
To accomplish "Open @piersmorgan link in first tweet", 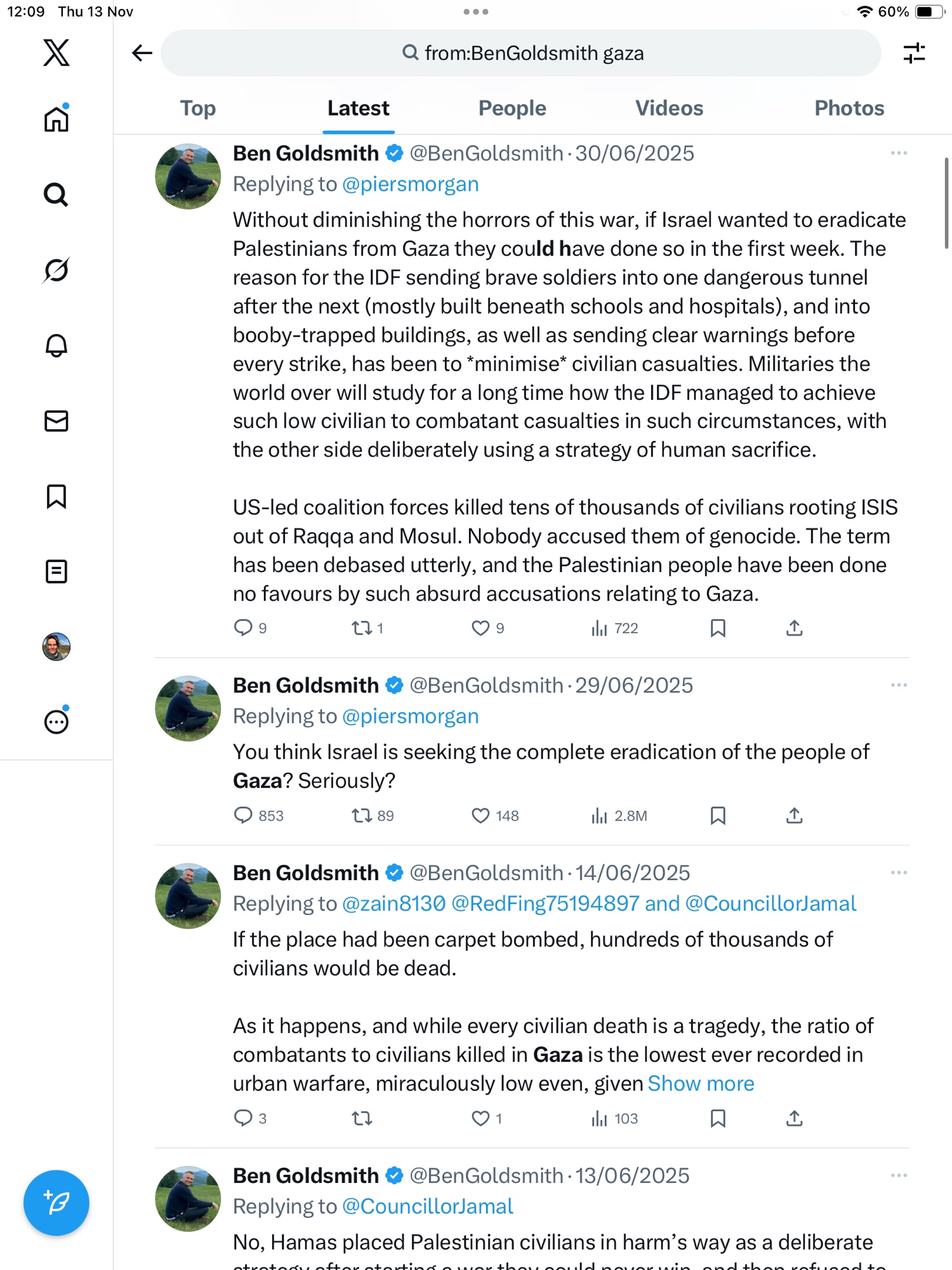I will tap(410, 184).
